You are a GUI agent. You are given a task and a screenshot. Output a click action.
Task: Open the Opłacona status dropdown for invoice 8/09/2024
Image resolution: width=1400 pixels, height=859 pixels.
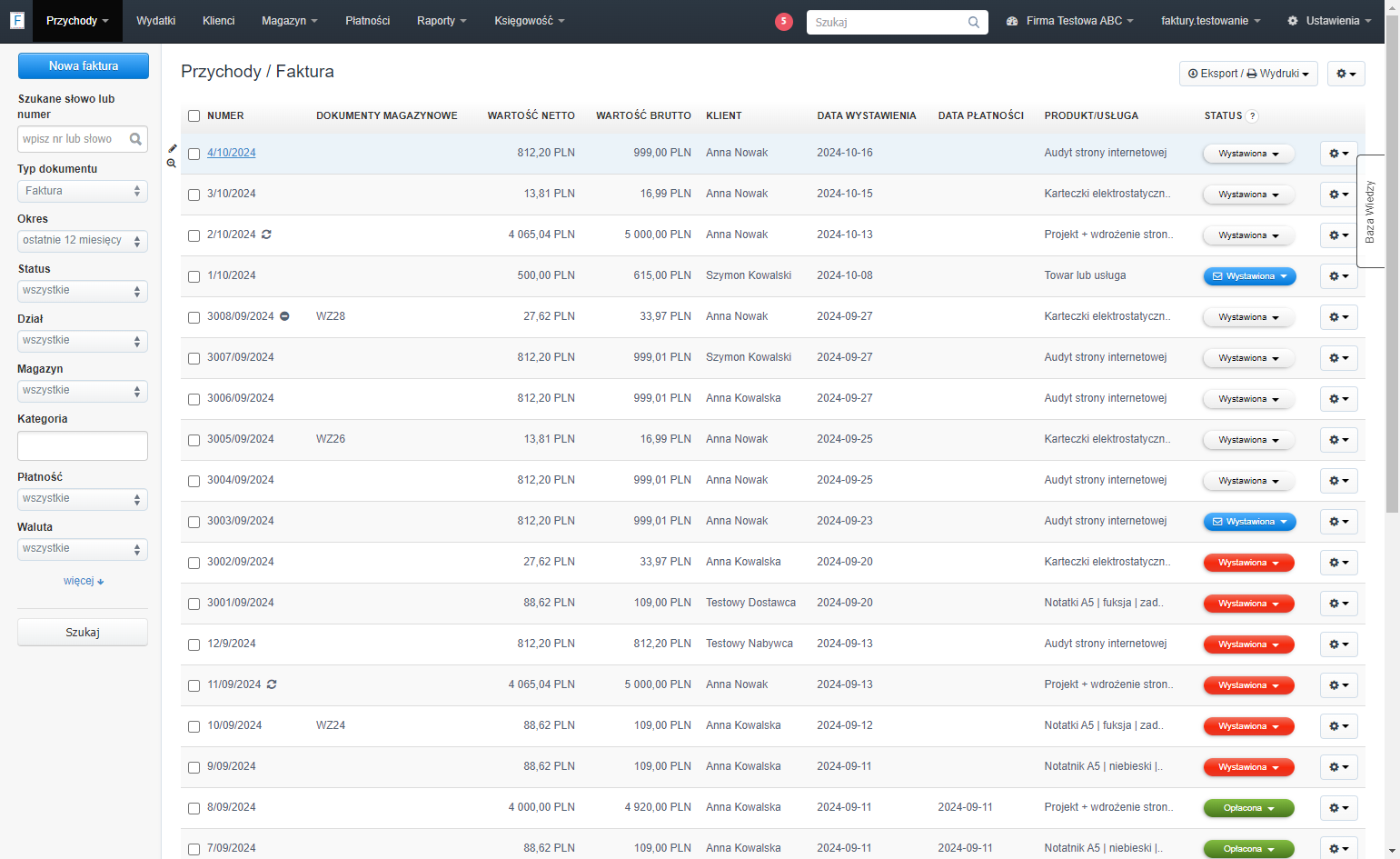[x=1248, y=808]
